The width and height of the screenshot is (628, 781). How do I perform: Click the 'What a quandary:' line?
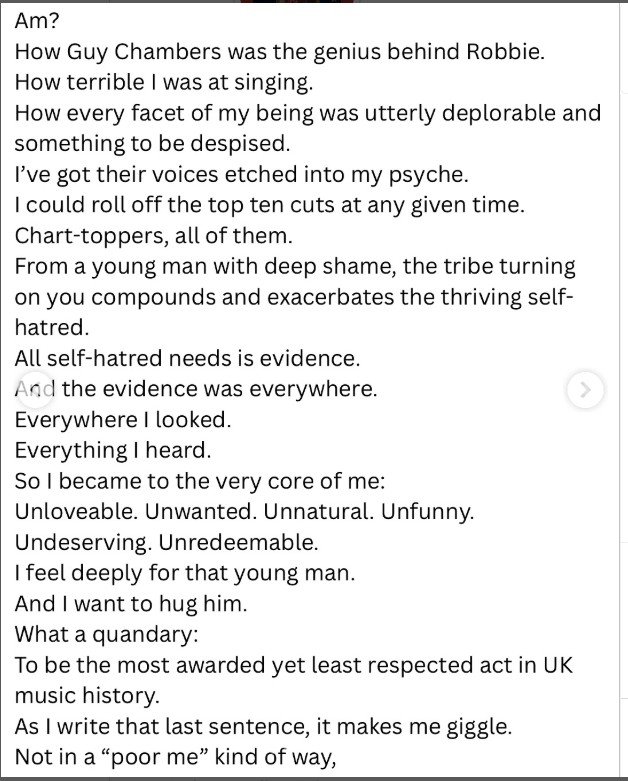tap(107, 635)
